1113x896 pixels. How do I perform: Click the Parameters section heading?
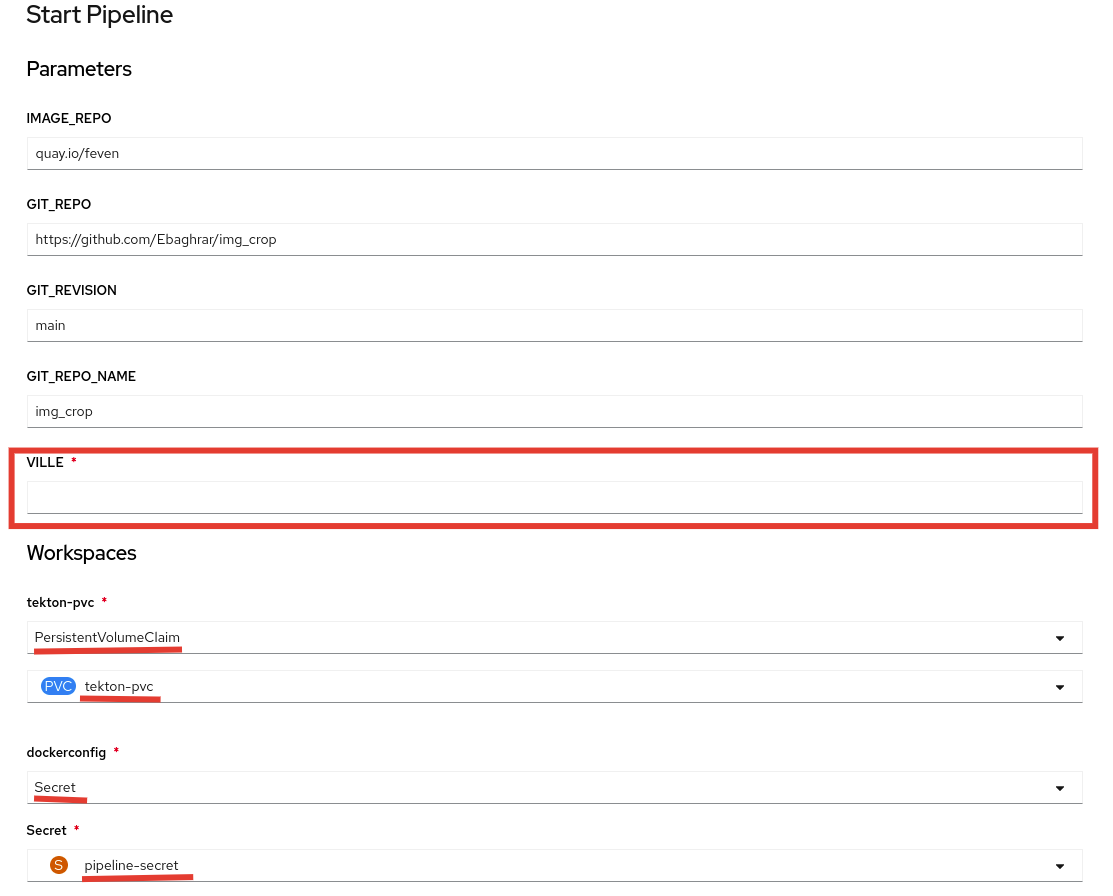point(79,69)
